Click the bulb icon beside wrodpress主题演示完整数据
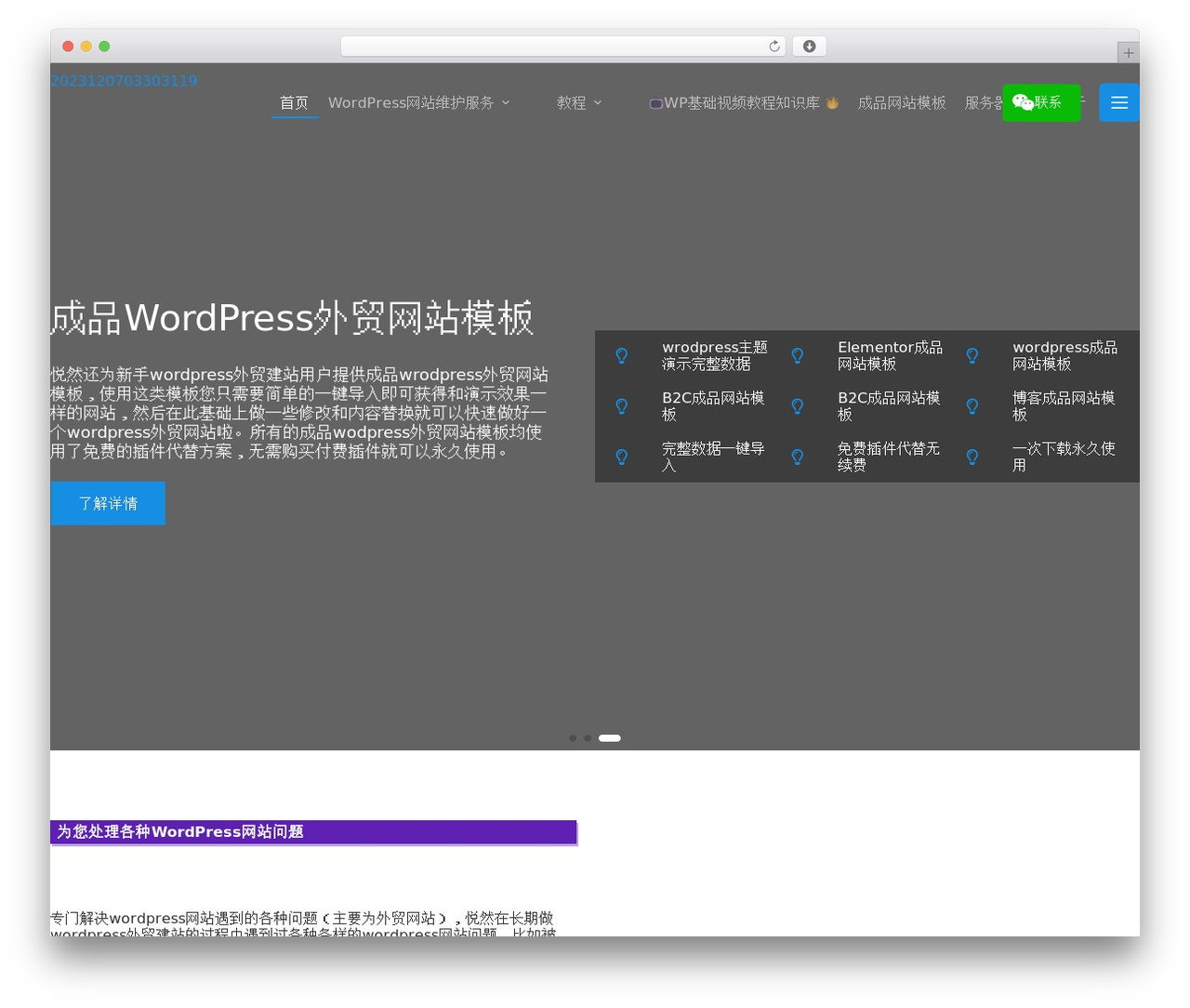 point(622,355)
